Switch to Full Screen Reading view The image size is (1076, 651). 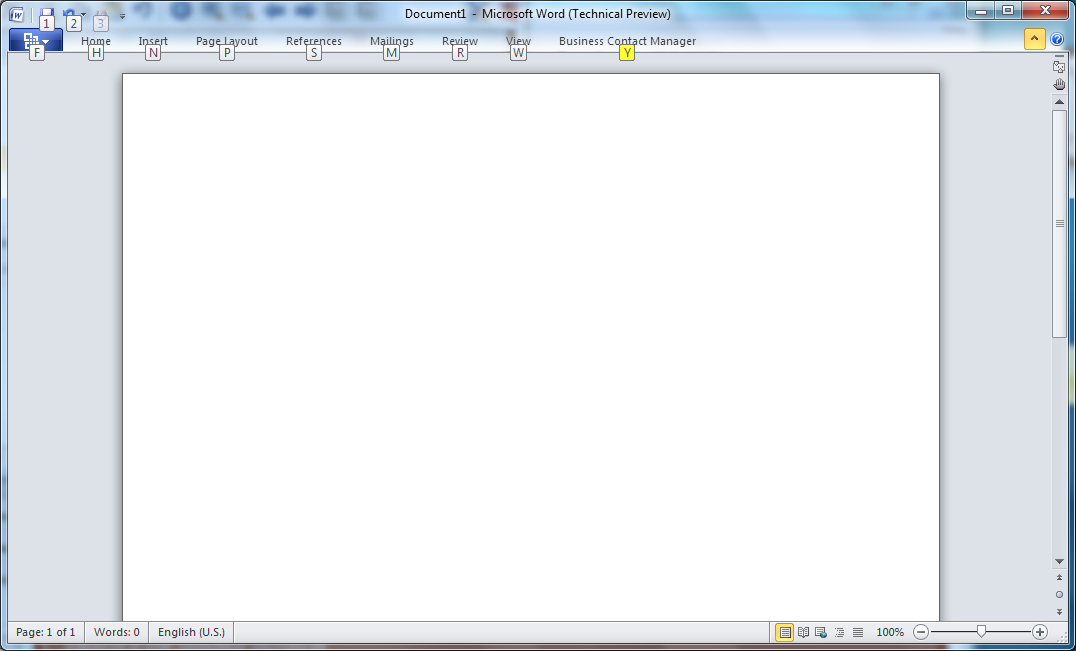click(x=802, y=632)
